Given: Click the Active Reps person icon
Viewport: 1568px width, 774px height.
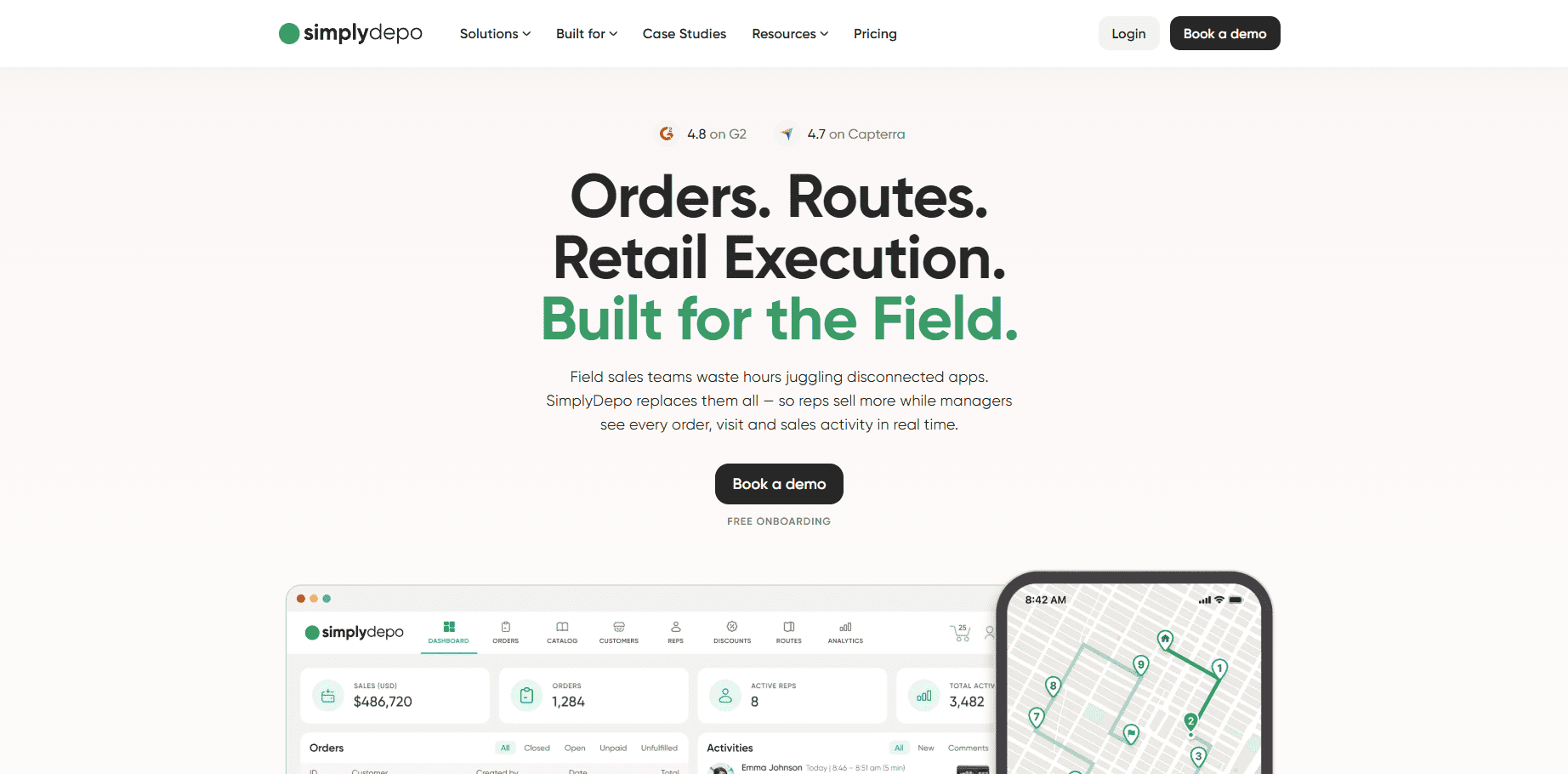Looking at the screenshot, I should (725, 696).
